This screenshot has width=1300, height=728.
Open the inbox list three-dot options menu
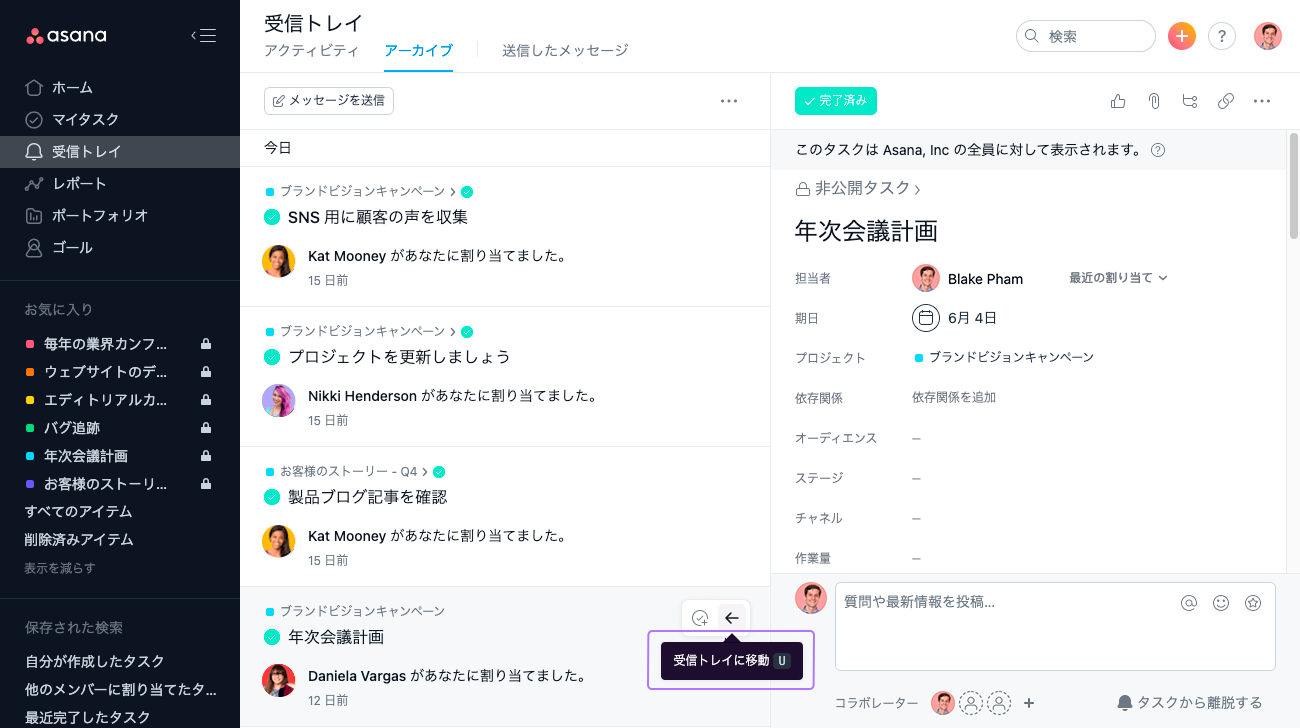click(x=729, y=101)
